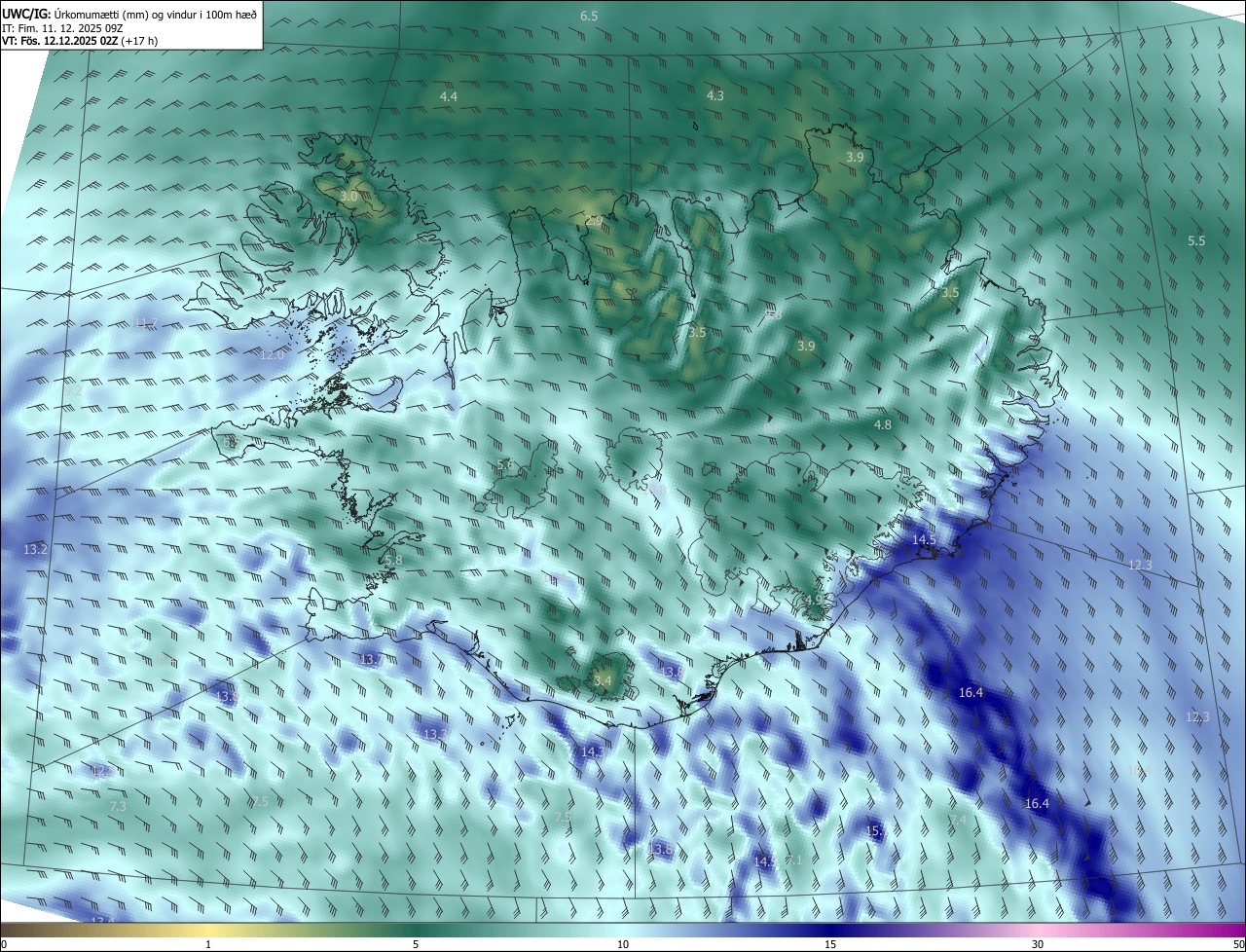Click the 5.6 value label on the map

[x=505, y=465]
